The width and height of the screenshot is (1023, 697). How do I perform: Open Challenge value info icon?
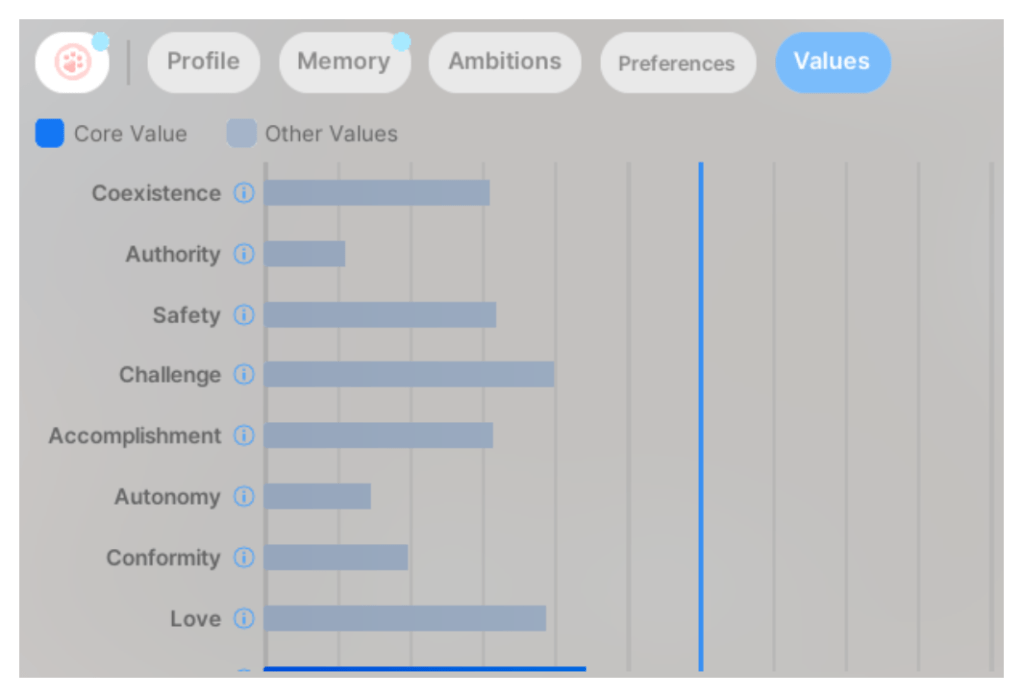pos(244,375)
